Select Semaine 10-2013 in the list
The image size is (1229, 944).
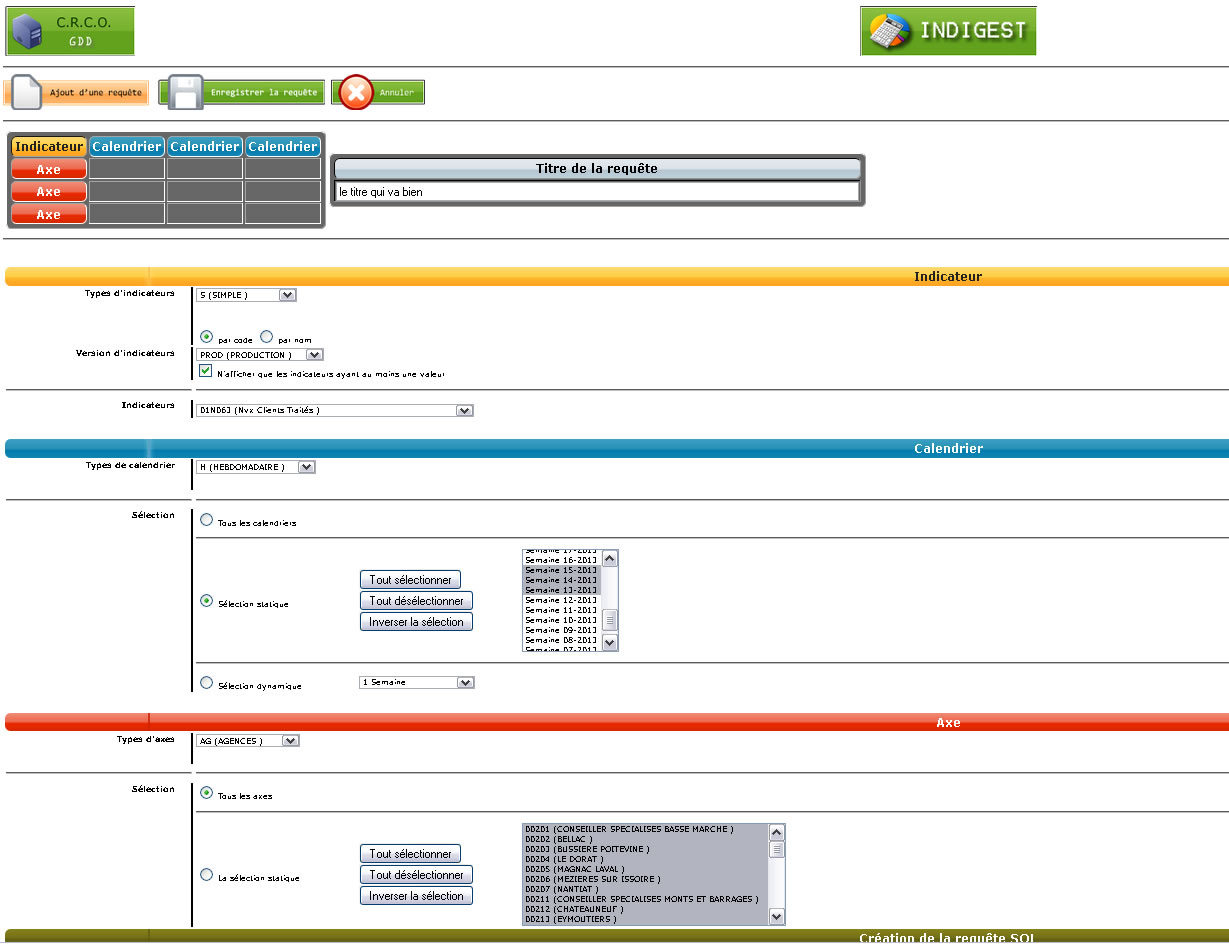coord(561,620)
